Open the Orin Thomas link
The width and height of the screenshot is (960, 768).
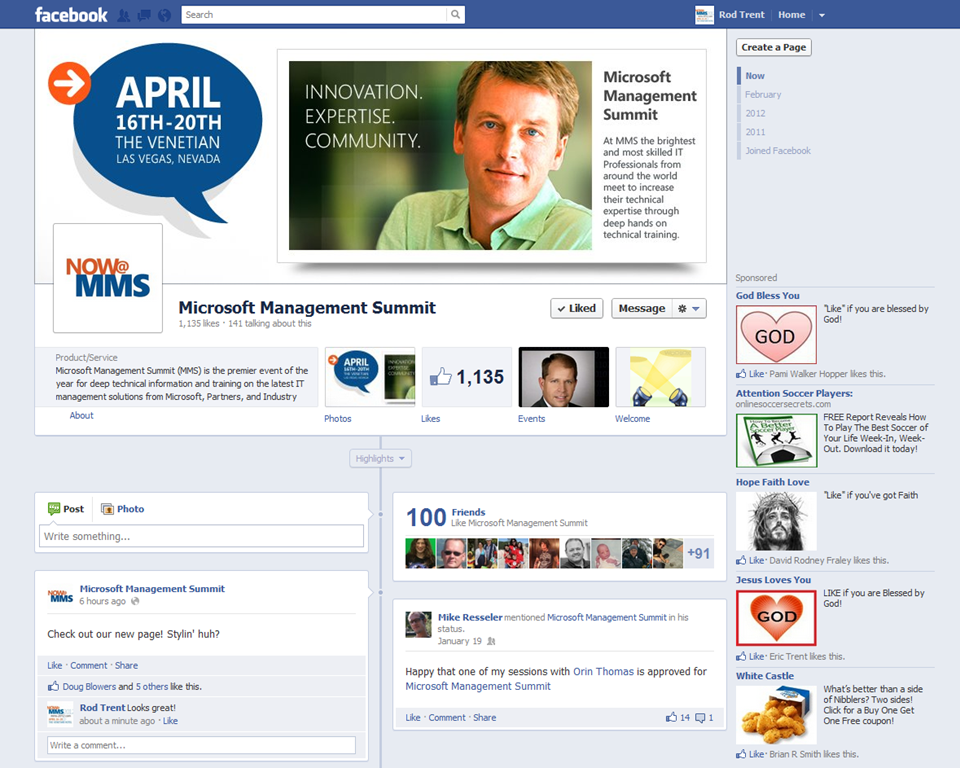[x=603, y=672]
